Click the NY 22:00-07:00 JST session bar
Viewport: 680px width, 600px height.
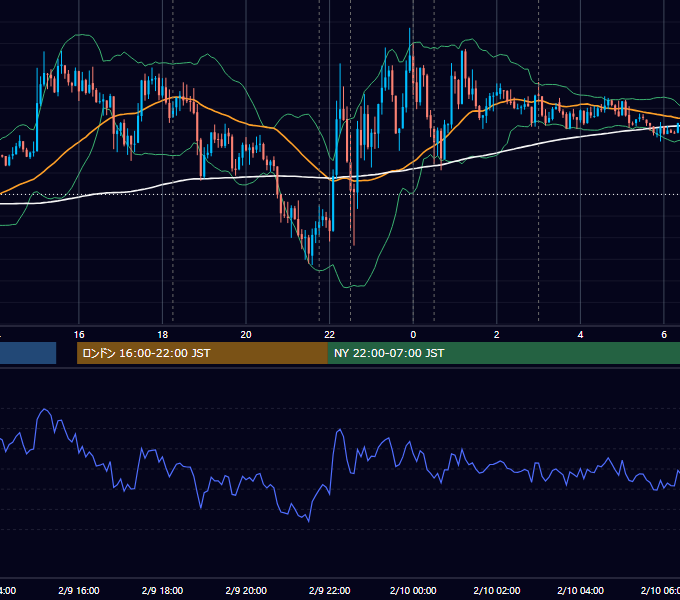(x=503, y=353)
